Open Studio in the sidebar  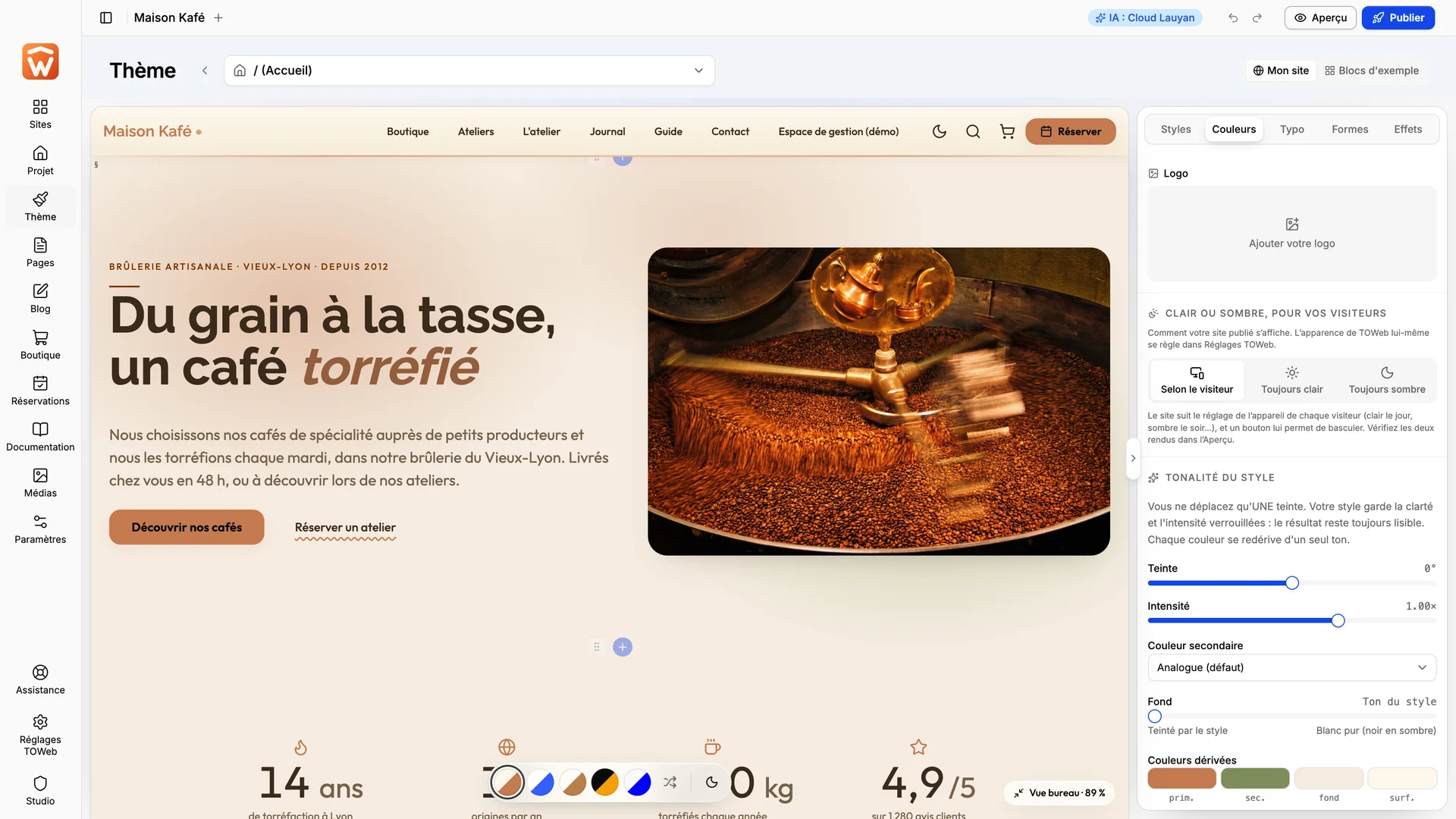point(40,791)
